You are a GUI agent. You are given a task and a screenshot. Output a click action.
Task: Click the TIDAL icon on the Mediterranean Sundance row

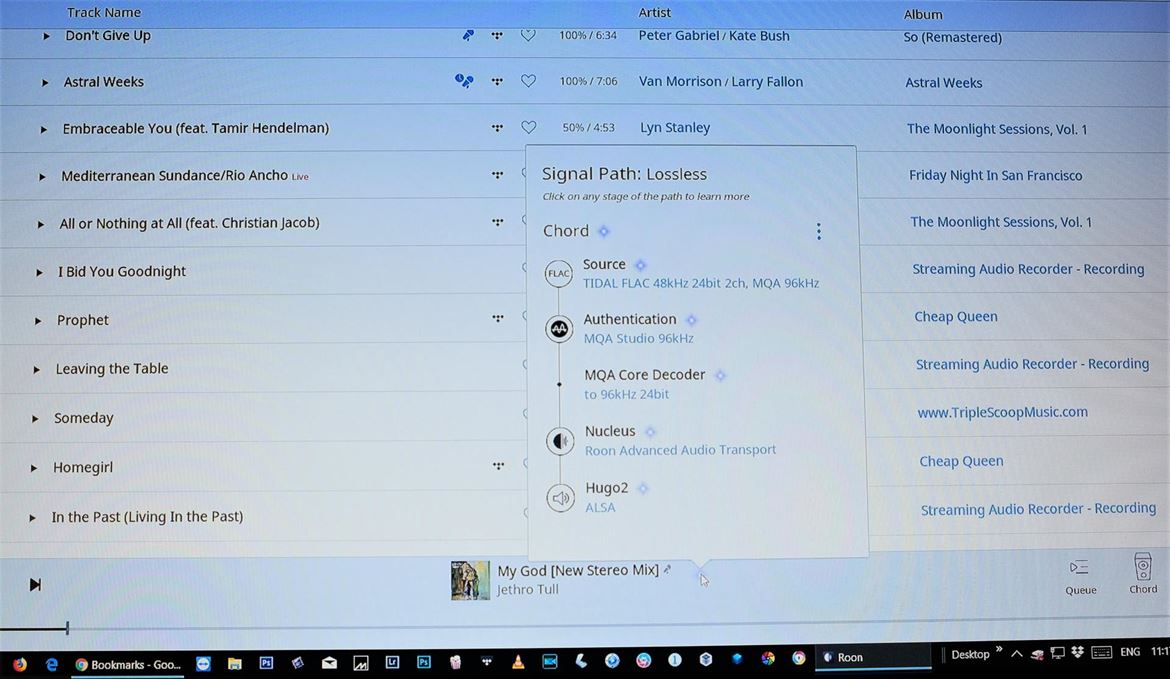click(x=497, y=175)
